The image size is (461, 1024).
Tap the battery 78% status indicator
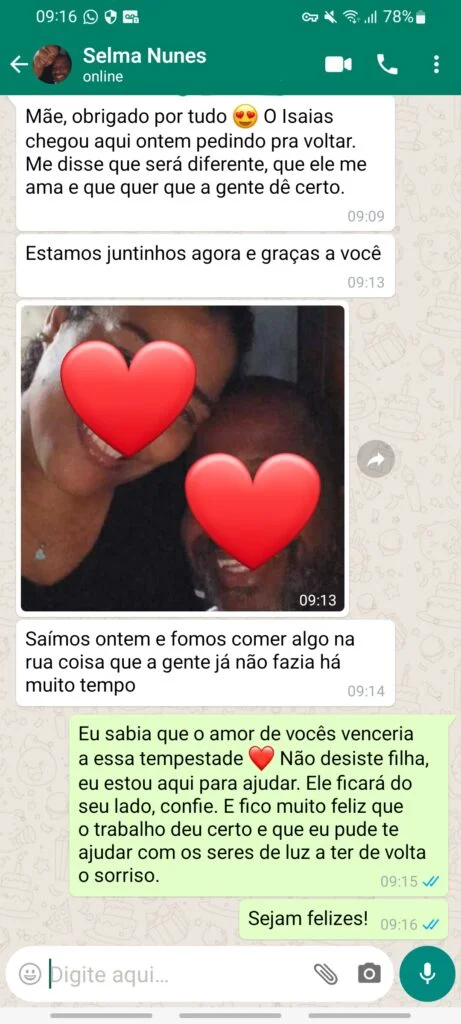click(405, 18)
